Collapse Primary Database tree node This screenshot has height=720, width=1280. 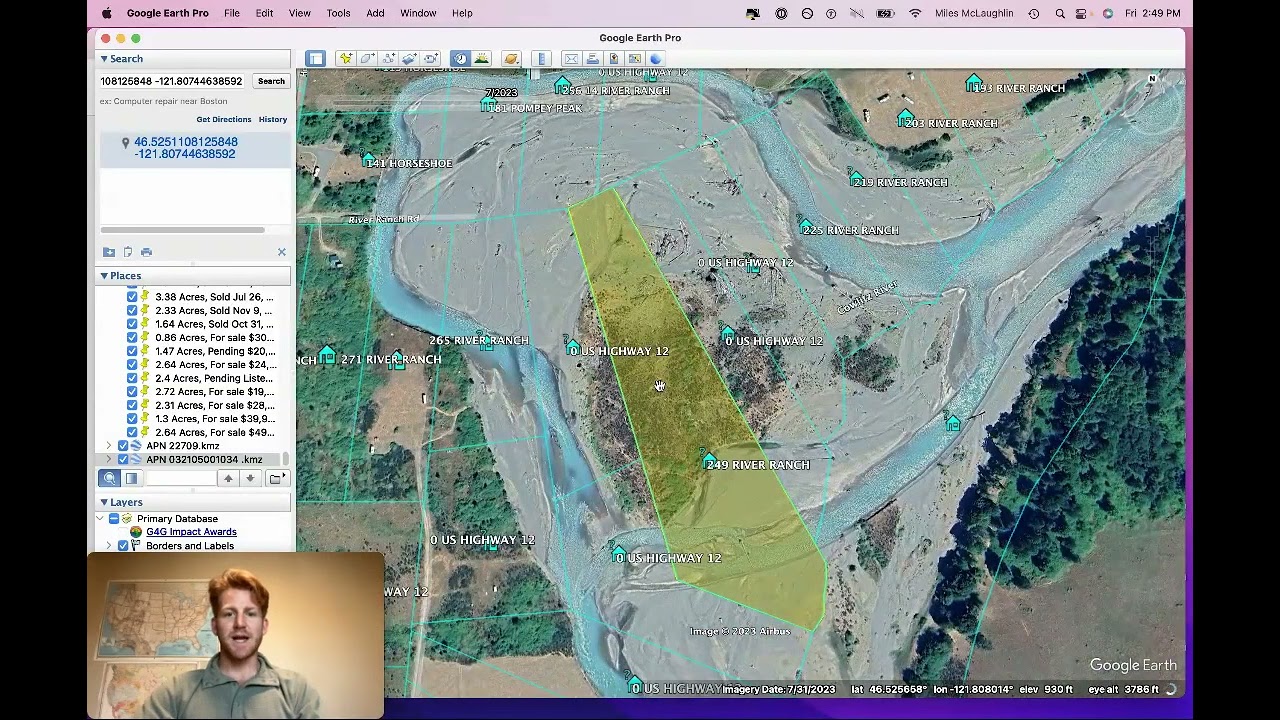tap(100, 519)
